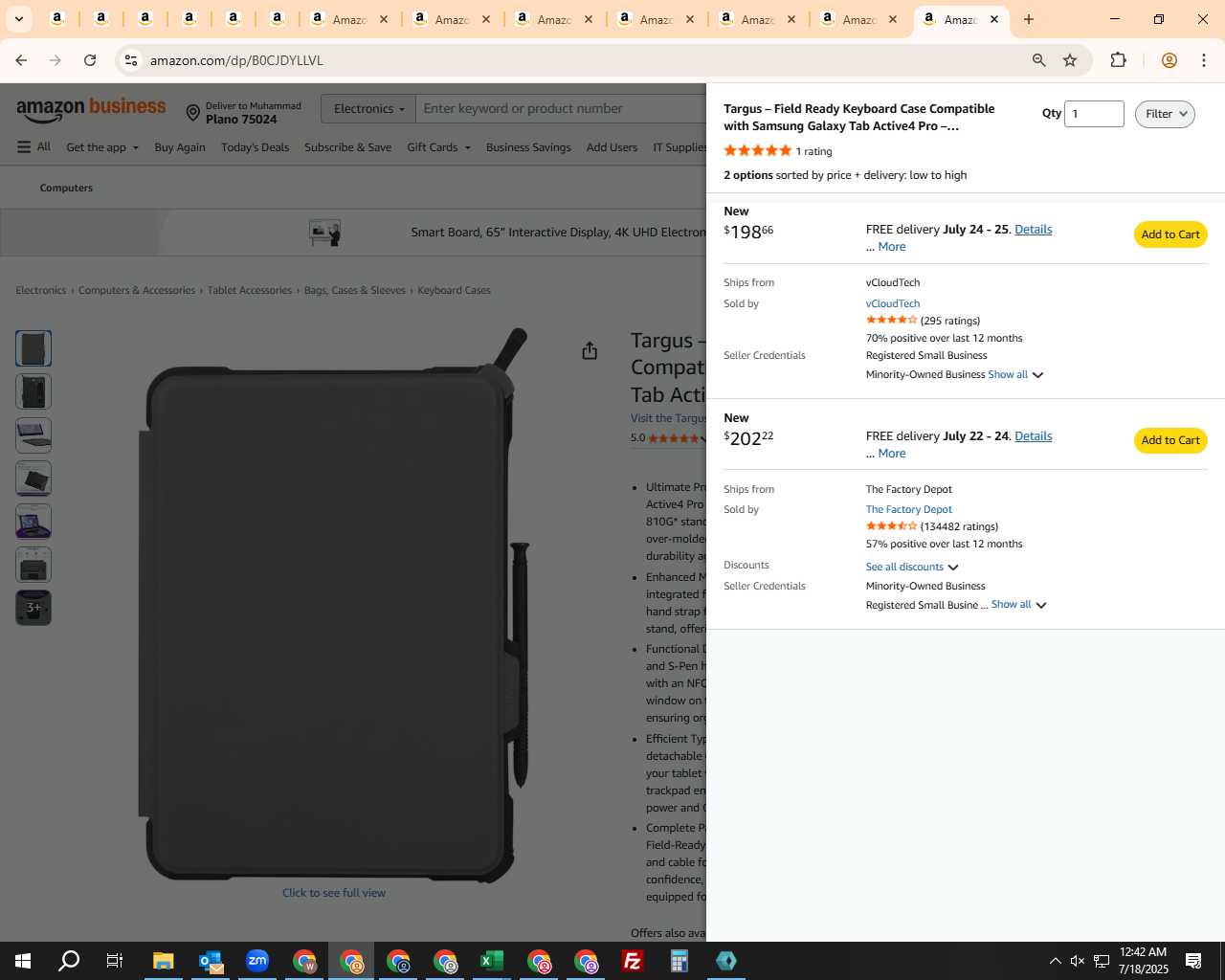Open Outlook from the taskbar
Screen dimensions: 1225x980
(211, 961)
